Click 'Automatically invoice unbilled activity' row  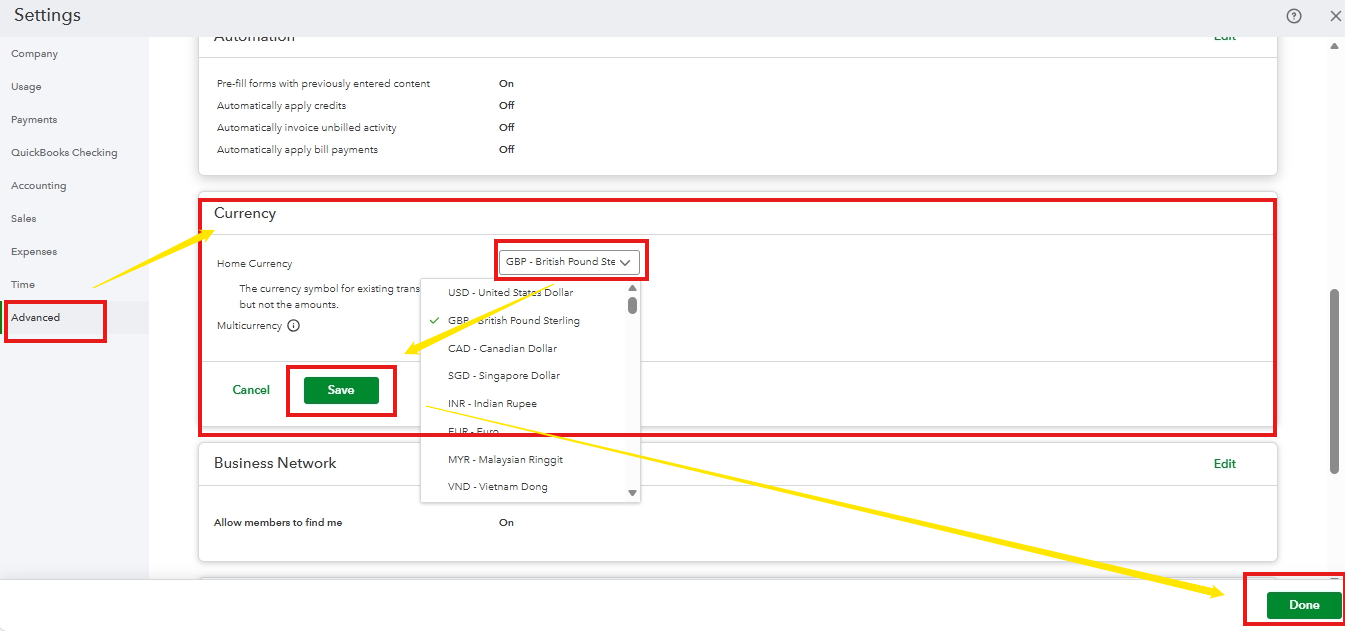(x=307, y=128)
